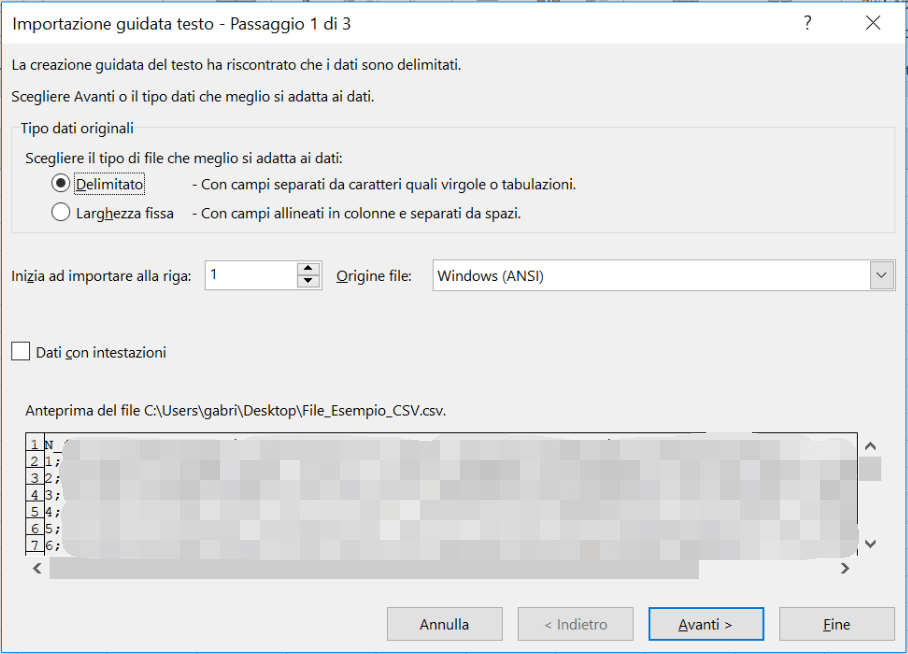The image size is (908, 654).
Task: Enable the Dati con intestazioni checkbox
Action: (x=21, y=352)
